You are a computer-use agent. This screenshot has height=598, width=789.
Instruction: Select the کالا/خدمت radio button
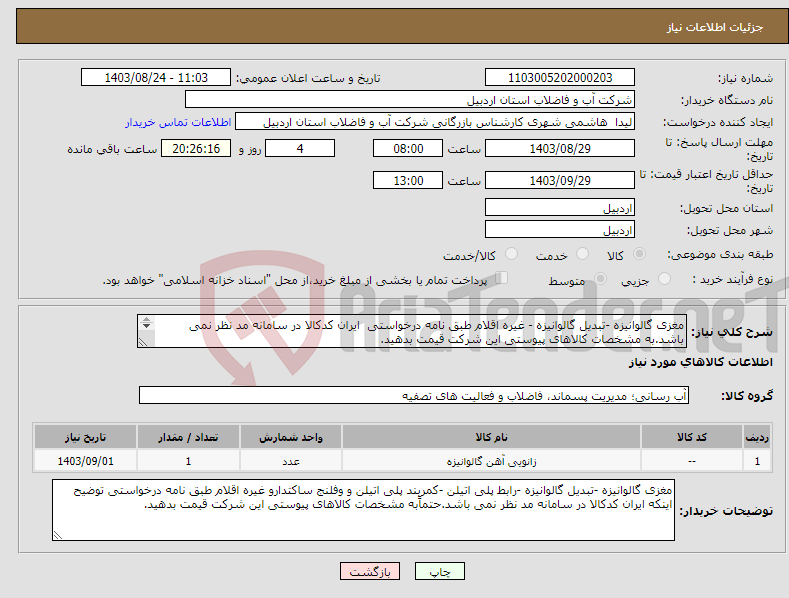pos(511,254)
